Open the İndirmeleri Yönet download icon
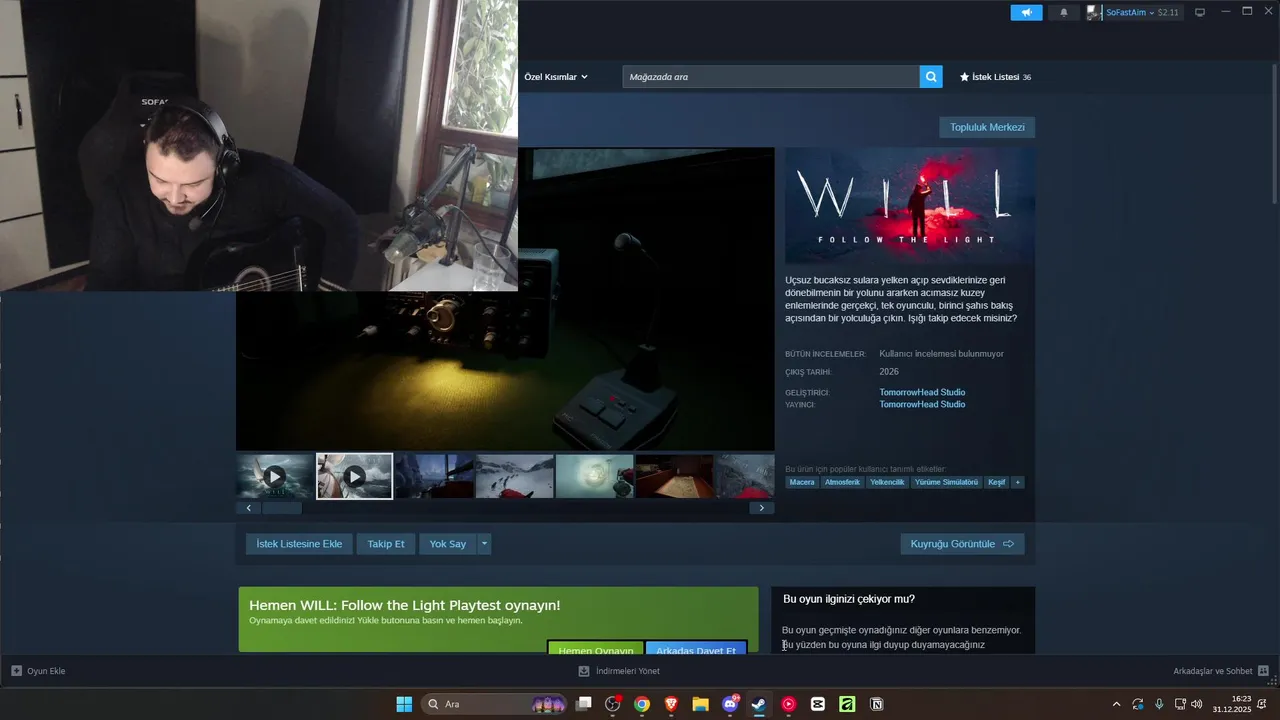 (584, 671)
